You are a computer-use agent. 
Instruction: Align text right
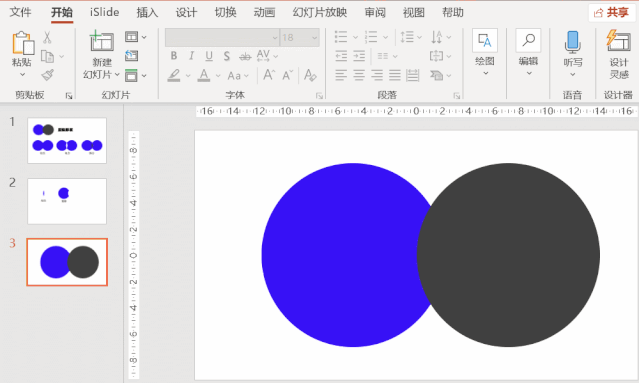(x=377, y=75)
